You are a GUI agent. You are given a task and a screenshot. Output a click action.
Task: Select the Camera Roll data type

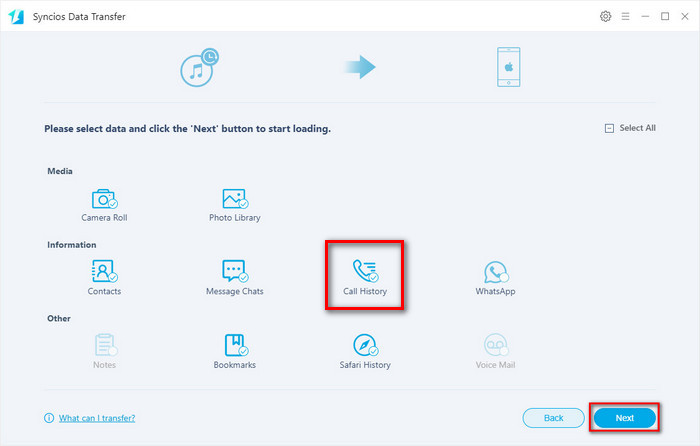coord(104,205)
